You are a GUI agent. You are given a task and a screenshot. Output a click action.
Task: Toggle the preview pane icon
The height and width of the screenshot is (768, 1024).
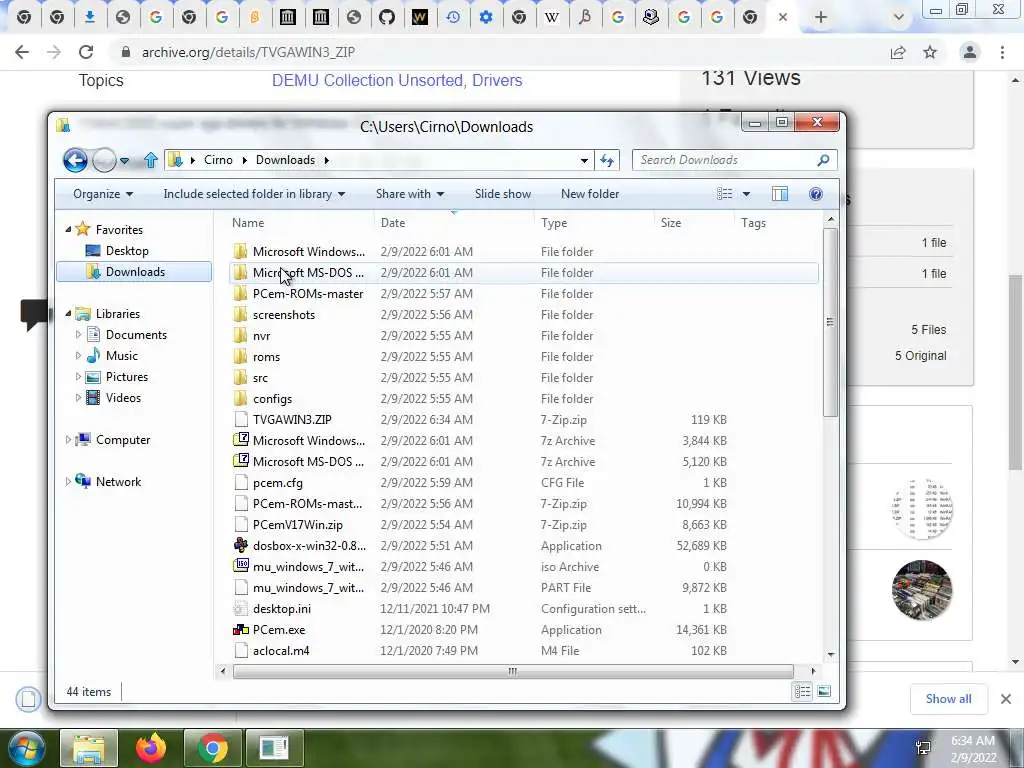pos(780,194)
